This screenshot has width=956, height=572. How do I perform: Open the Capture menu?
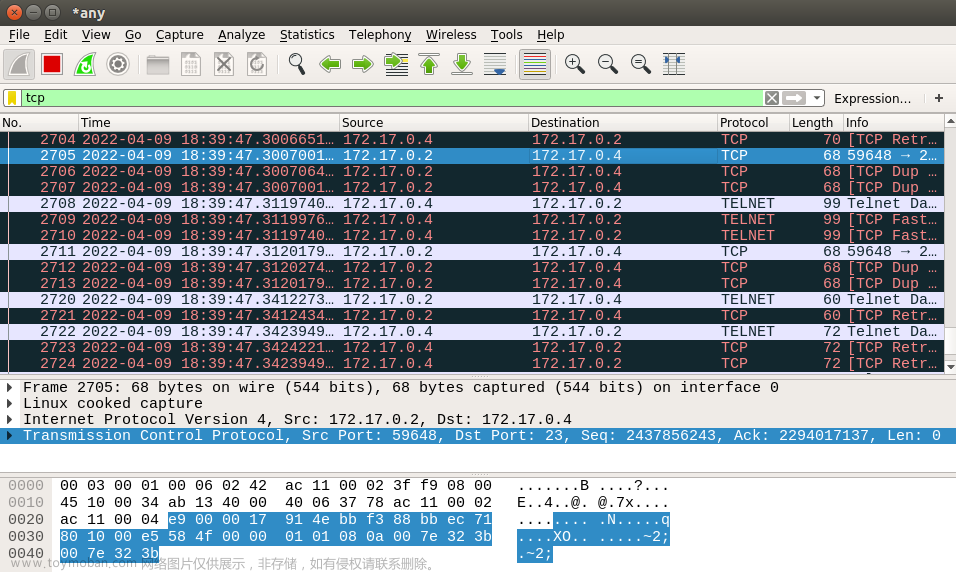(x=179, y=35)
